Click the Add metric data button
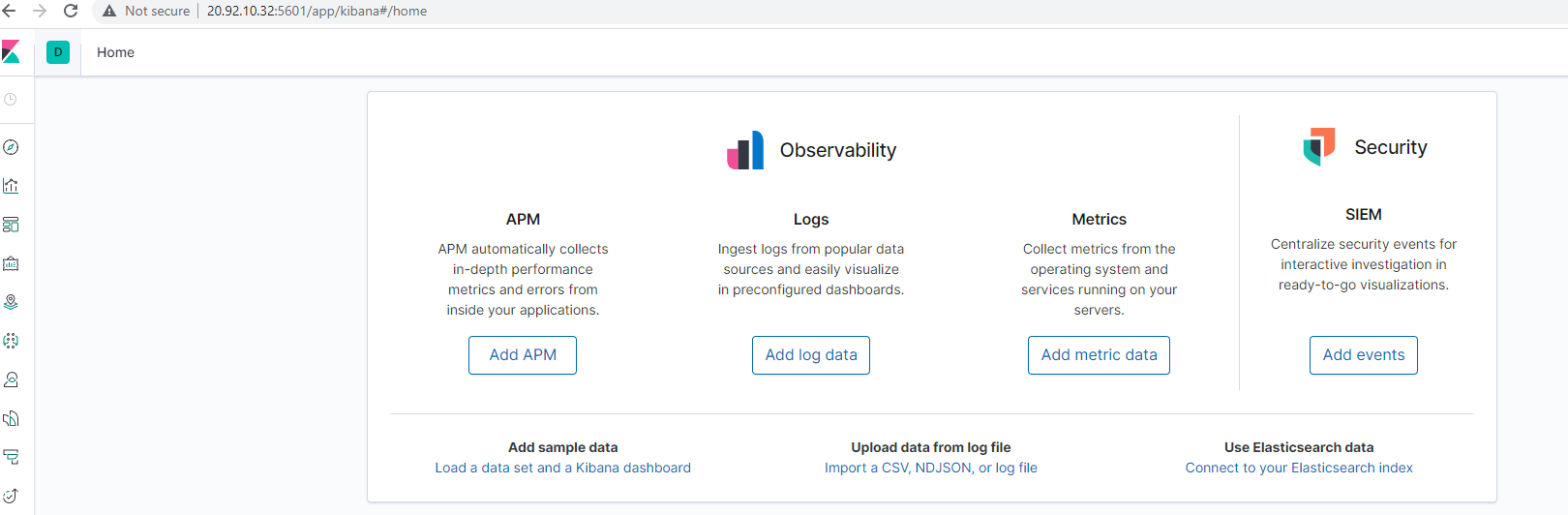This screenshot has width=1568, height=515. (x=1099, y=355)
